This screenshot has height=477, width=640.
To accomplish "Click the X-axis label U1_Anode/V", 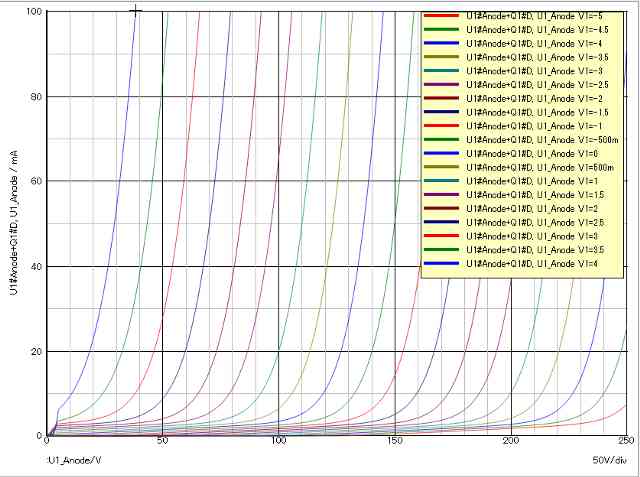I will (70, 460).
